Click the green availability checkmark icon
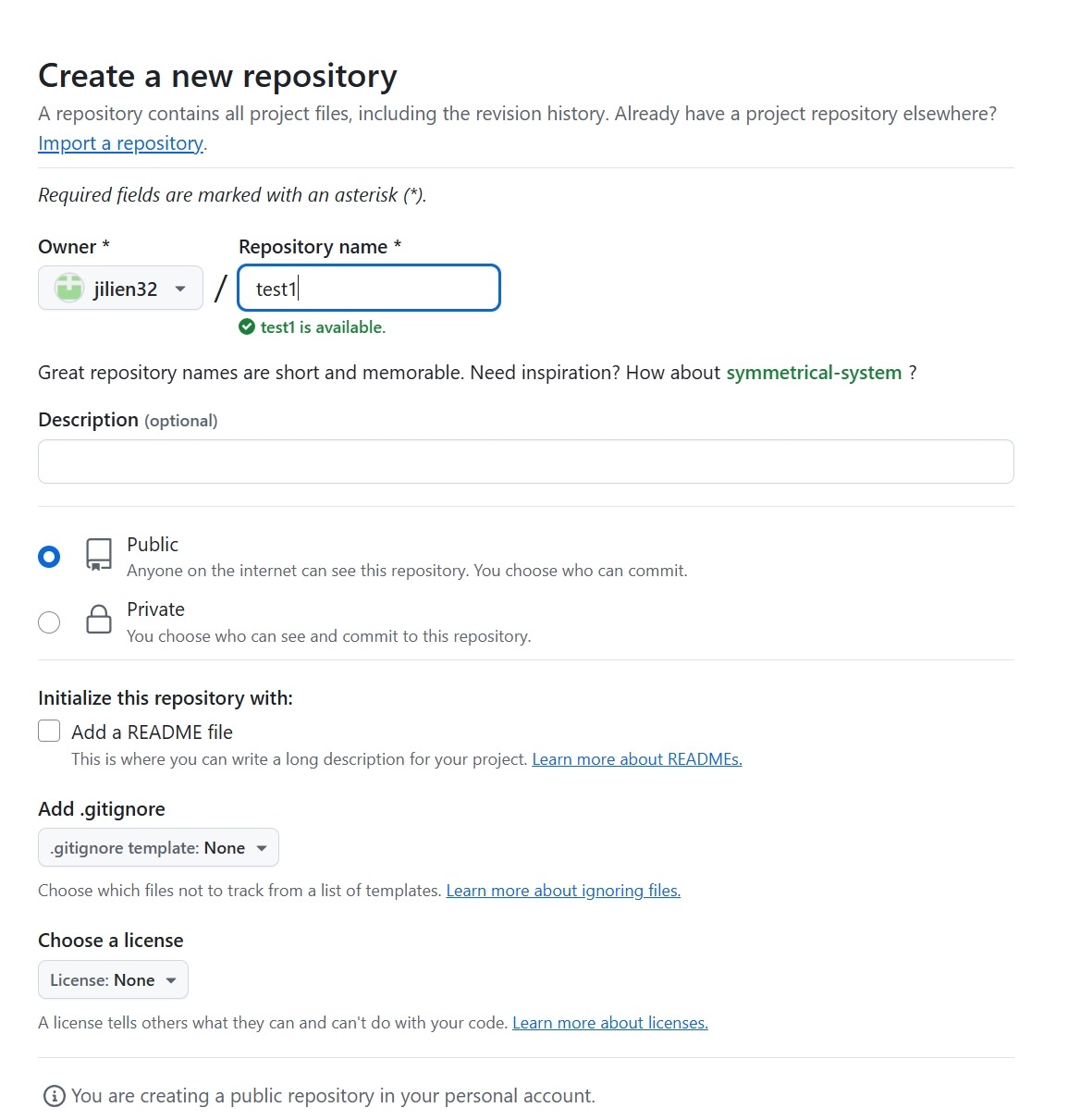The height and width of the screenshot is (1120, 1068). pos(247,326)
